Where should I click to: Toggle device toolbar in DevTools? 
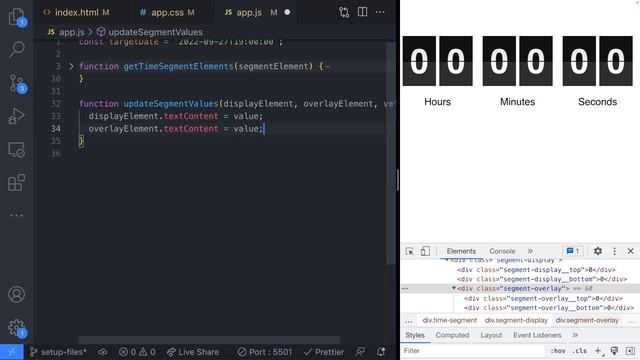425,251
